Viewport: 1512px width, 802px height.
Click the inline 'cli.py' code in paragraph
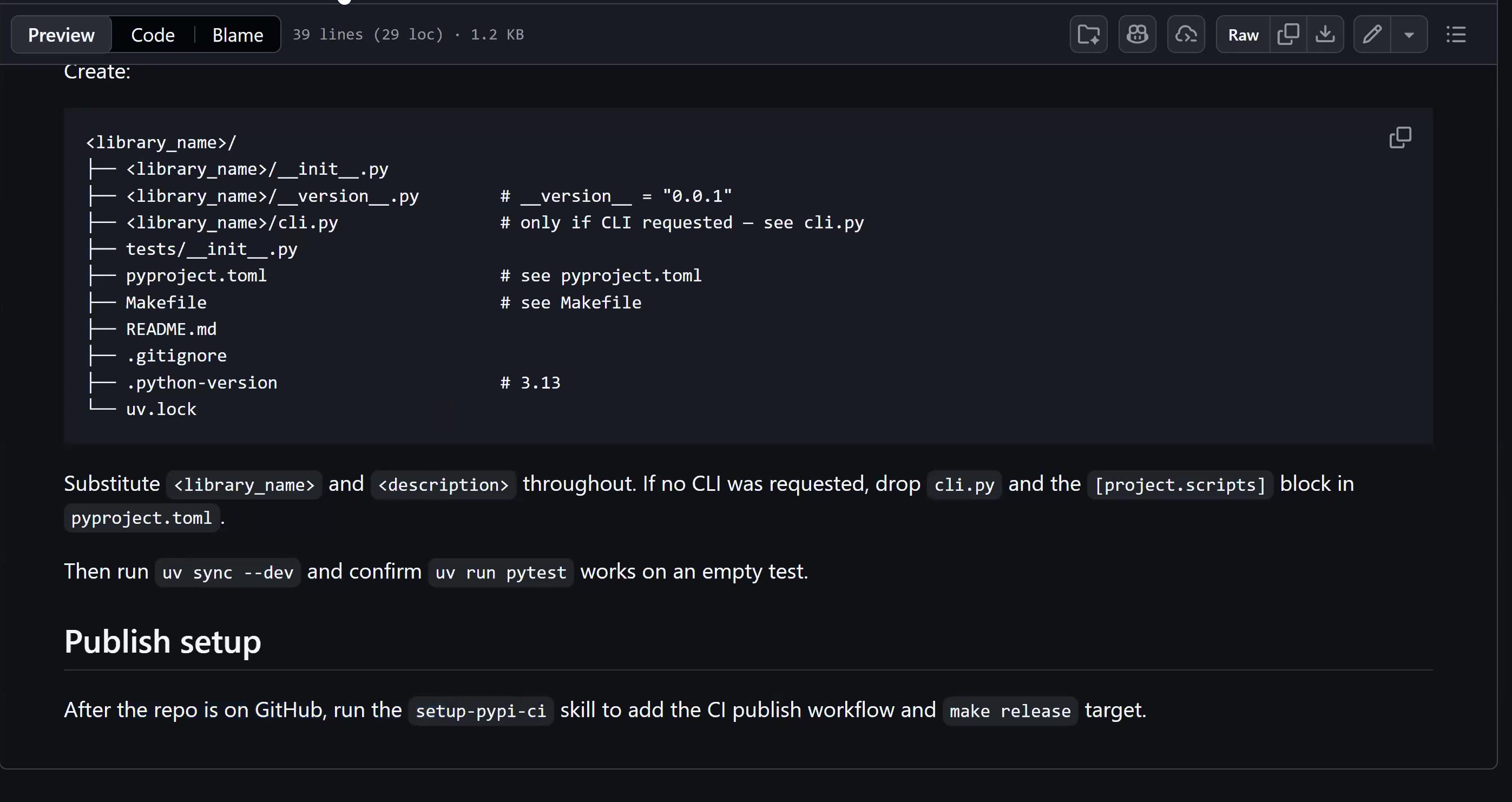tap(964, 484)
